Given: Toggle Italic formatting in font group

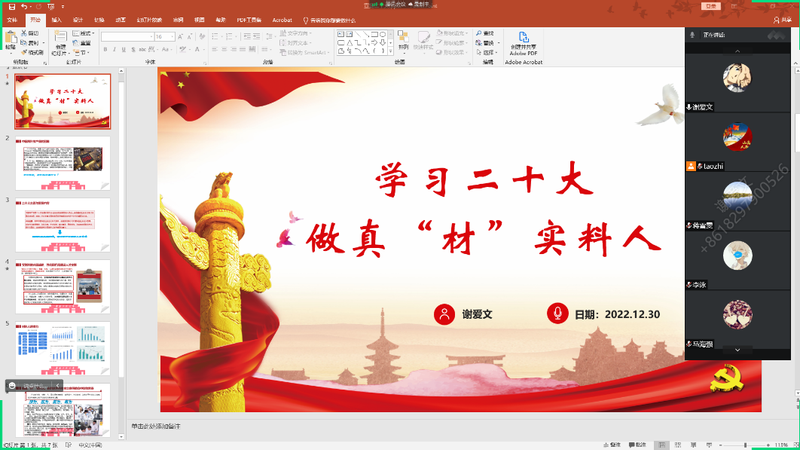Looking at the screenshot, I should point(114,50).
